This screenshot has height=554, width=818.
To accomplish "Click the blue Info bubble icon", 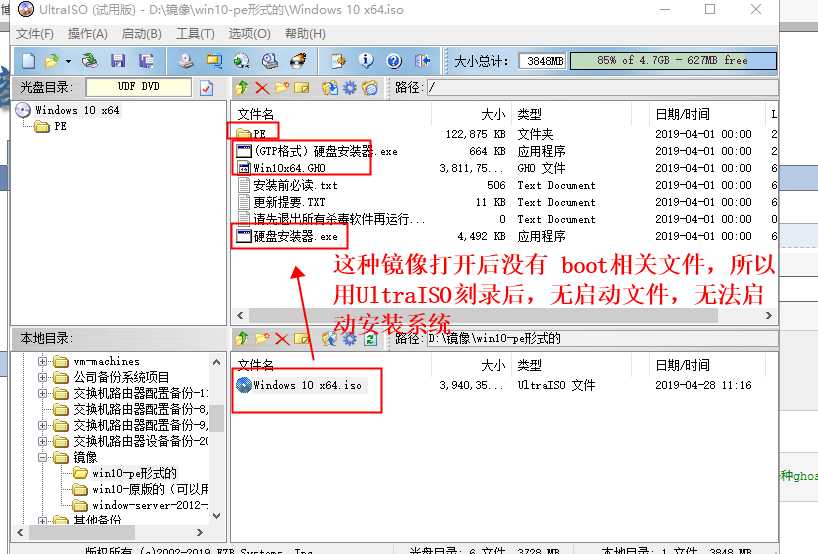I will coord(367,61).
